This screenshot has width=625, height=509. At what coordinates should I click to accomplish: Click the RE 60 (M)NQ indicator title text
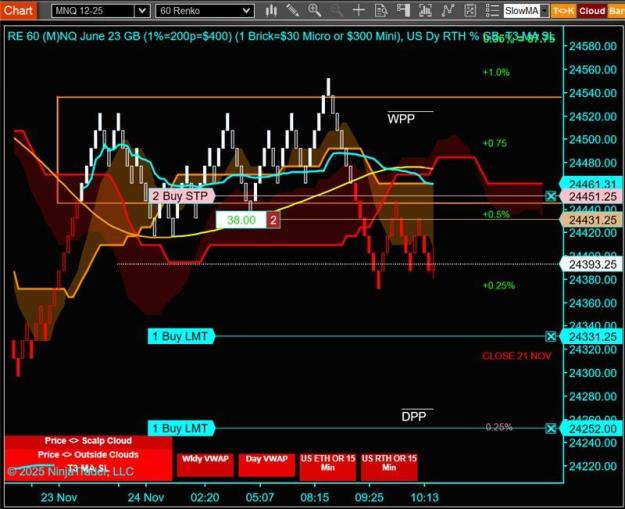click(x=279, y=37)
